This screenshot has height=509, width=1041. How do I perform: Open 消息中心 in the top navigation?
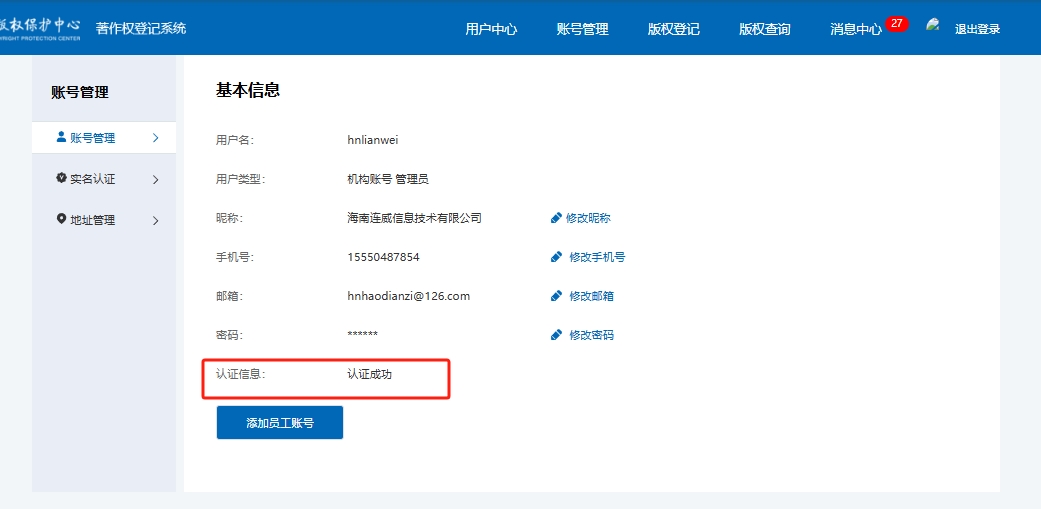click(855, 29)
